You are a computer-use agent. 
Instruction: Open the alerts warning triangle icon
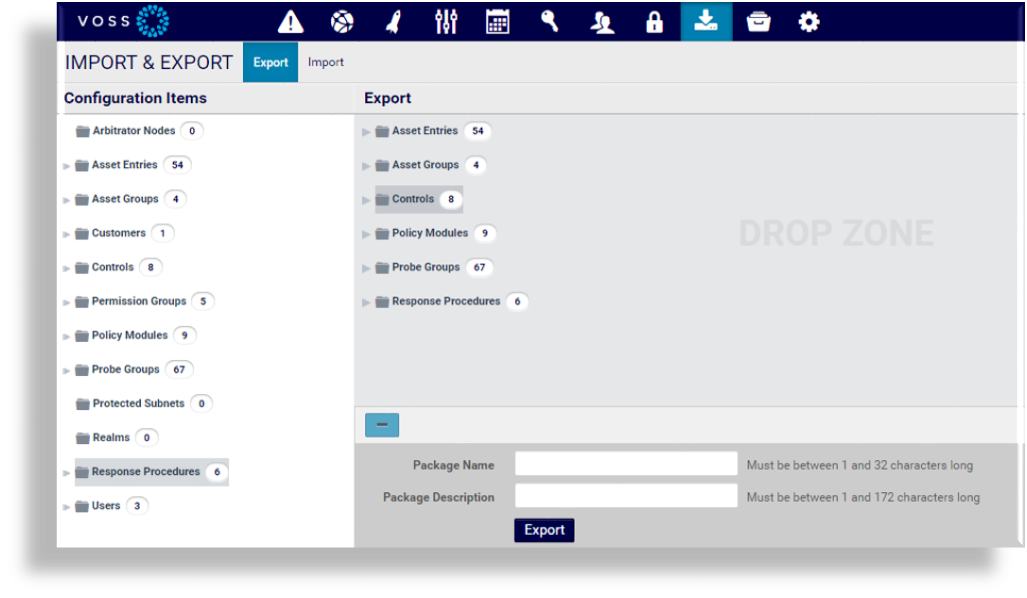pos(290,22)
